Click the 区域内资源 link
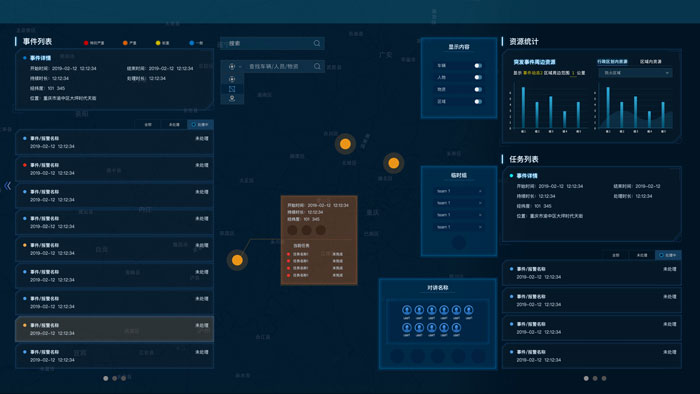 [650, 62]
